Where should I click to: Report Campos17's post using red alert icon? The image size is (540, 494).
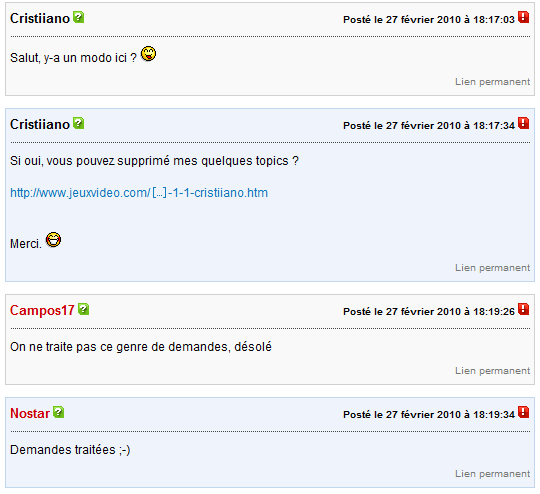[523, 309]
